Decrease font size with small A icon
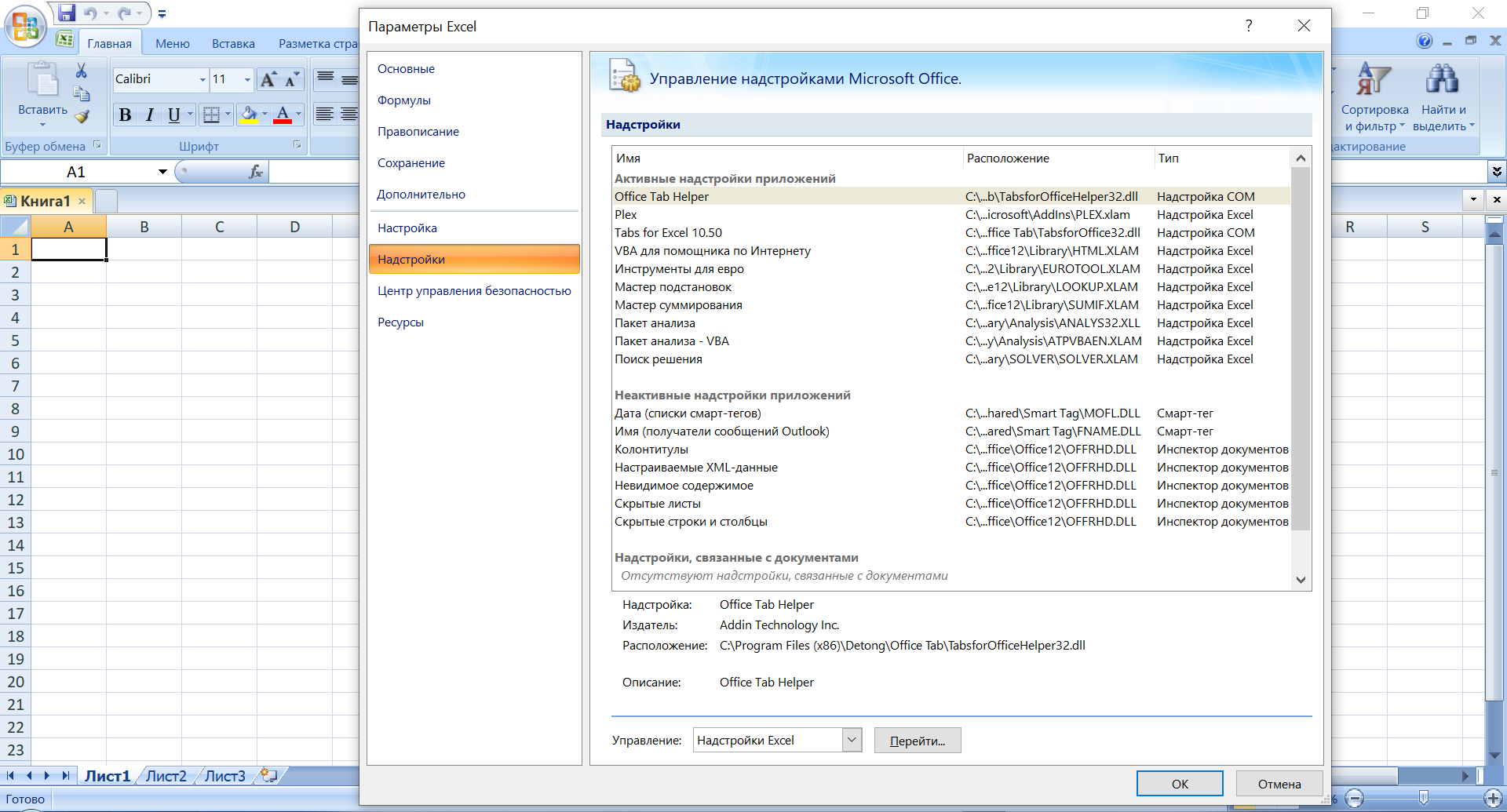1507x812 pixels. 291,79
